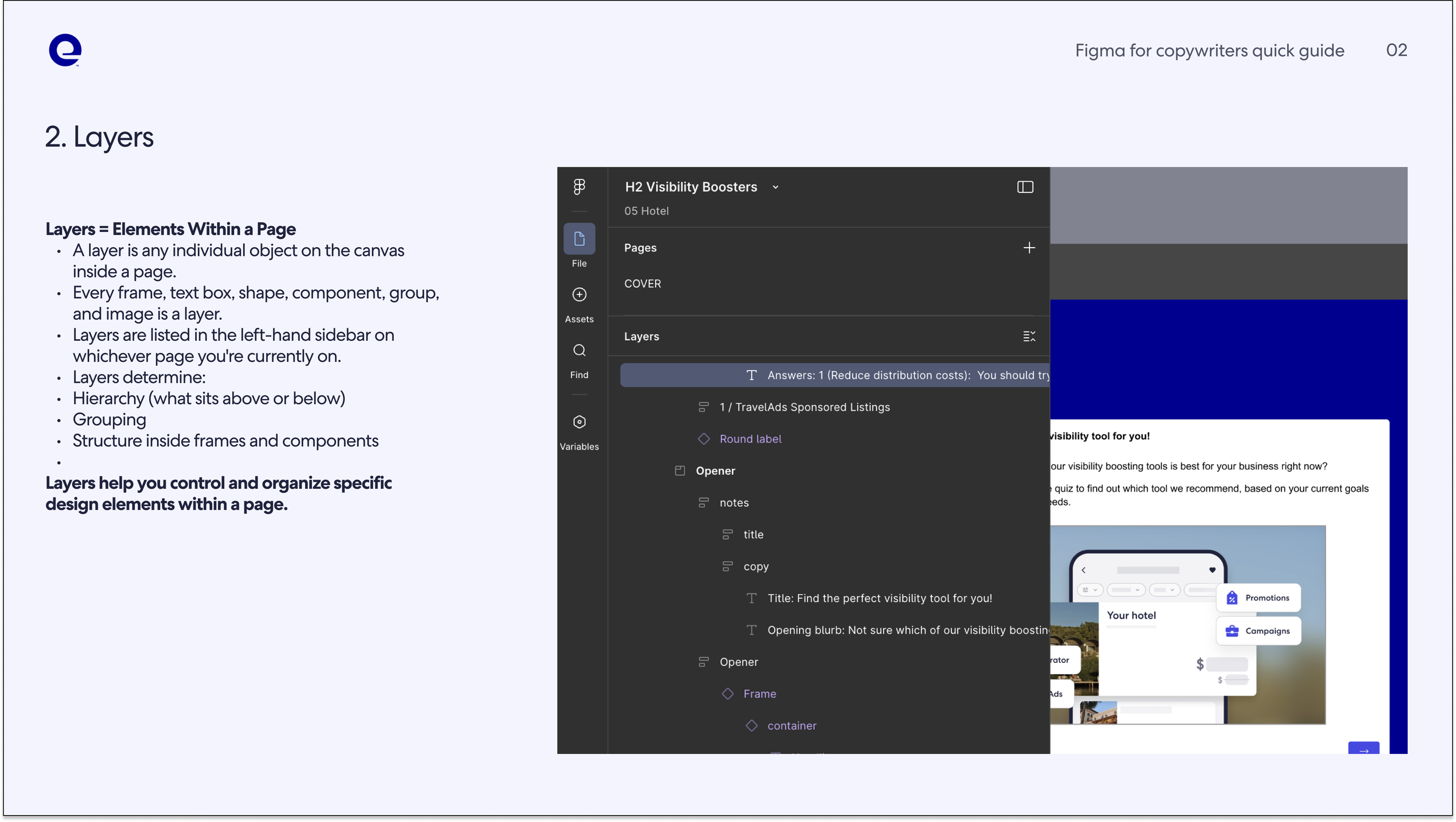Click the Find search icon

pos(579,350)
